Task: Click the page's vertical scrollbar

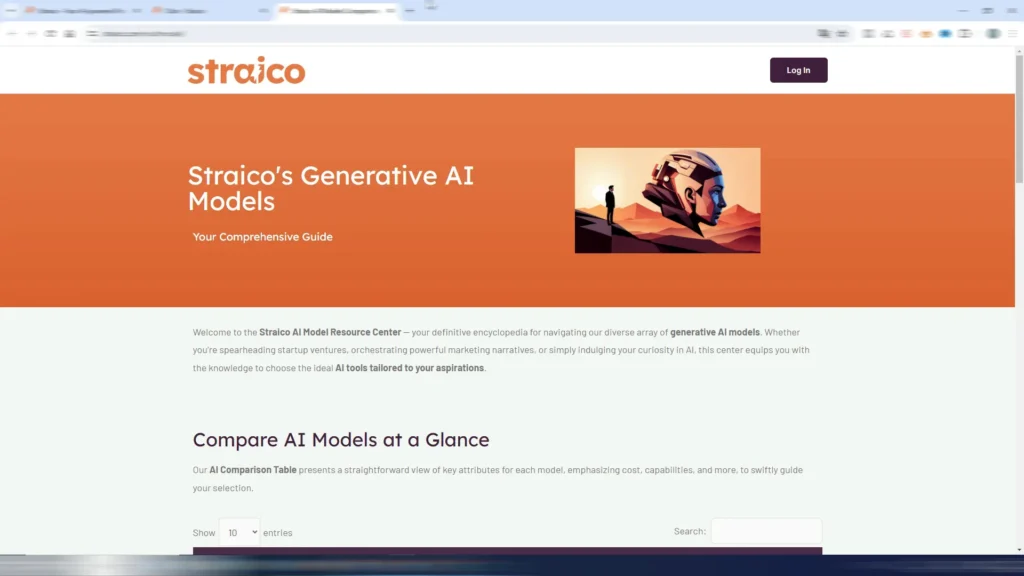Action: pos(1018,300)
